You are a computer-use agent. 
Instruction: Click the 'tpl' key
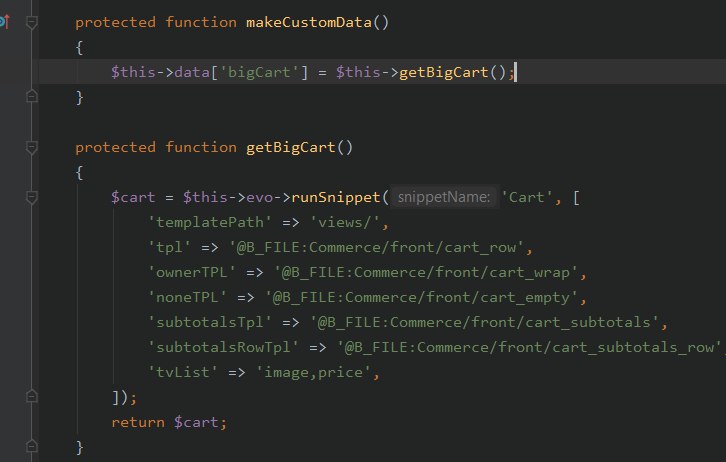(169, 247)
